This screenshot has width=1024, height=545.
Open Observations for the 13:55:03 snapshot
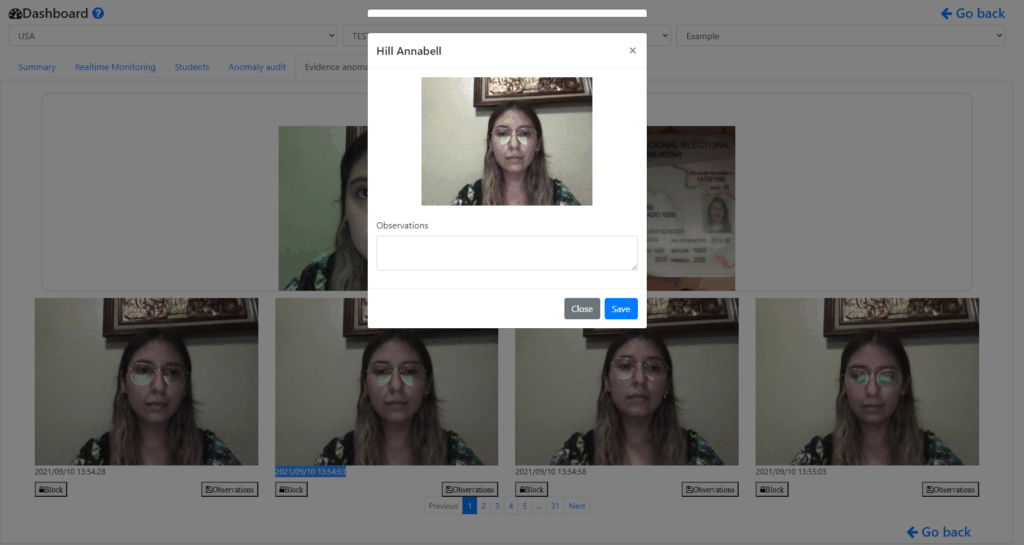click(950, 490)
